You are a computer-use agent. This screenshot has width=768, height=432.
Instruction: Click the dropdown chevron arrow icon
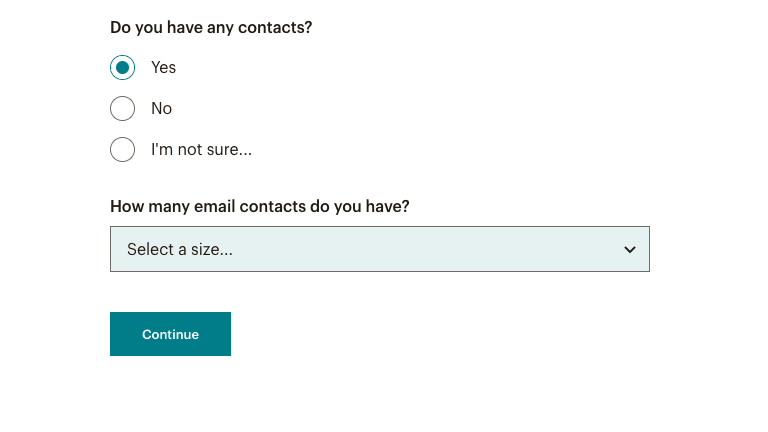[630, 250]
